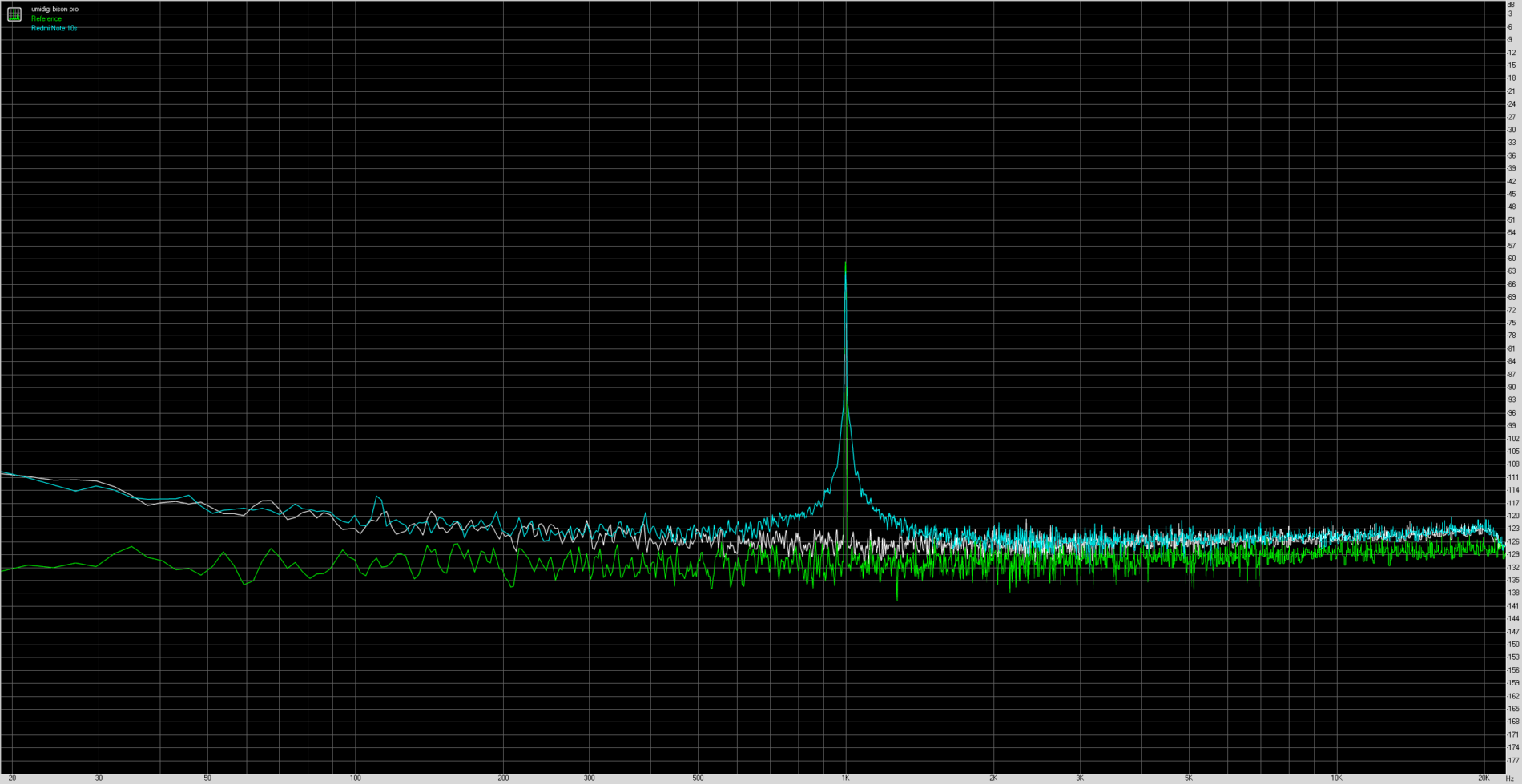Click the 5K frequency axis label
The height and width of the screenshot is (784, 1522).
coord(1188,778)
